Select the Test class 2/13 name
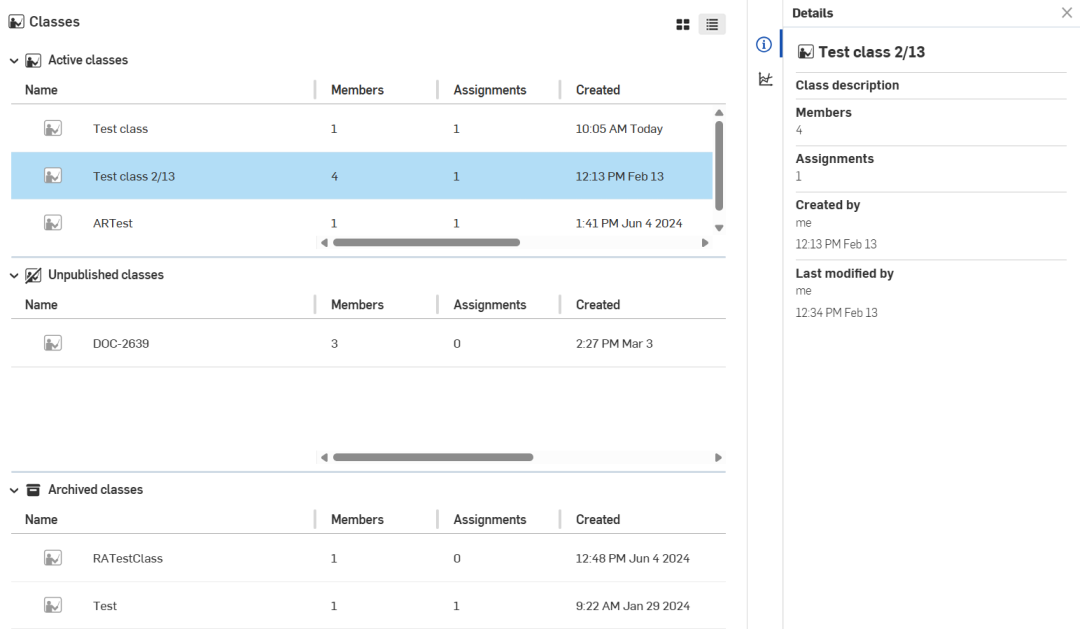The height and width of the screenshot is (629, 1080). [133, 176]
